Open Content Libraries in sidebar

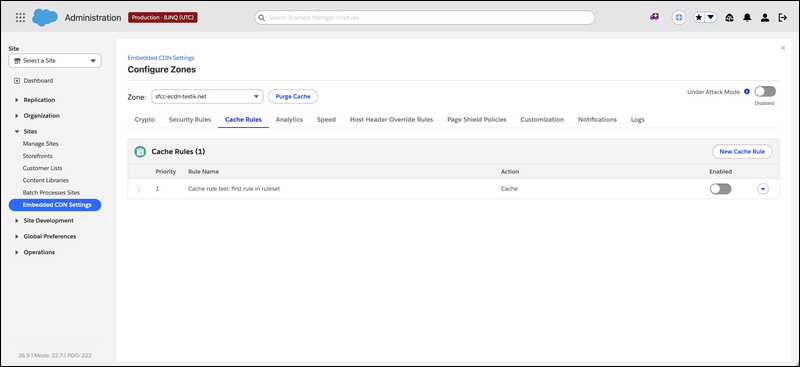click(x=45, y=180)
